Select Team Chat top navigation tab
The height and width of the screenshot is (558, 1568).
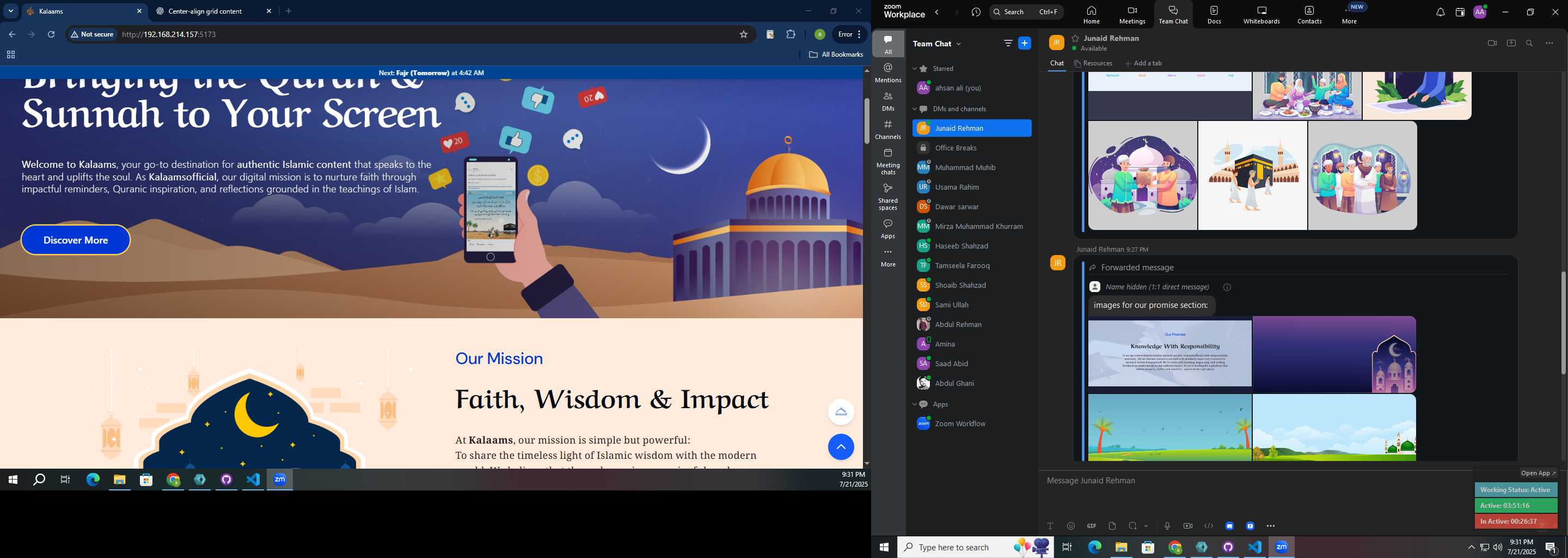1173,15
